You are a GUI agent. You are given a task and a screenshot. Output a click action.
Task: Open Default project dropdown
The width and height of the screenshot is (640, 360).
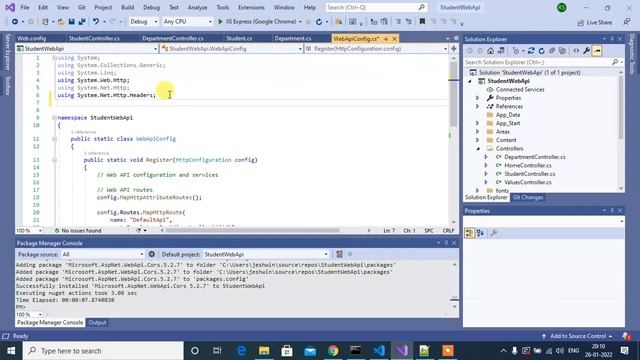266,254
